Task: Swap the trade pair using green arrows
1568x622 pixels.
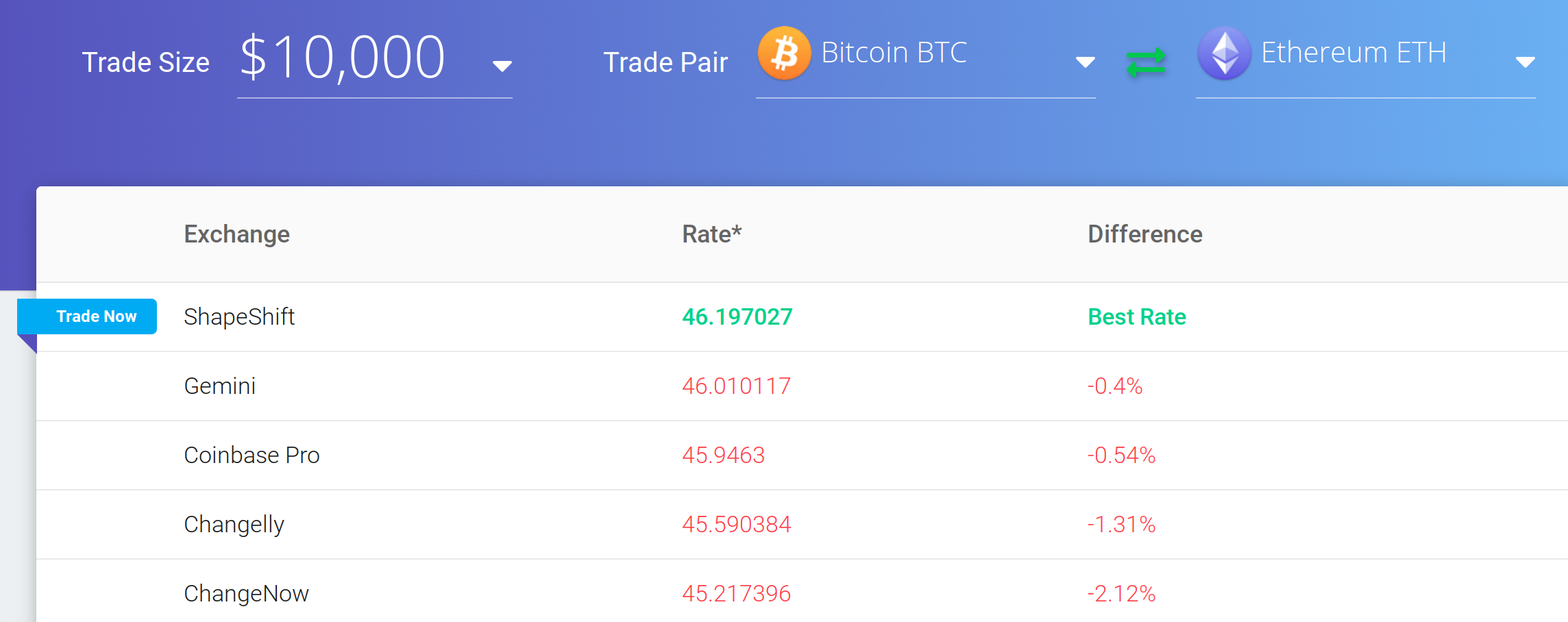Action: [1146, 62]
